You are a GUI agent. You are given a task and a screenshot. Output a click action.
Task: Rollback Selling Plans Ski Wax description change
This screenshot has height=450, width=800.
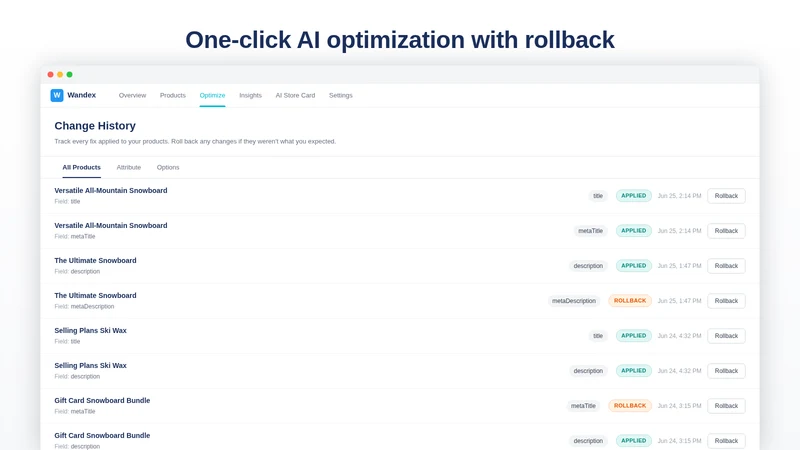[726, 371]
